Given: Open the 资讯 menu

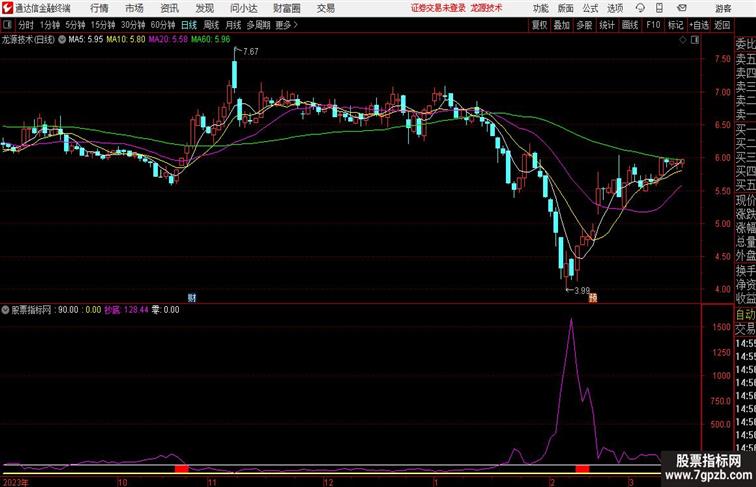Looking at the screenshot, I should click(x=169, y=8).
